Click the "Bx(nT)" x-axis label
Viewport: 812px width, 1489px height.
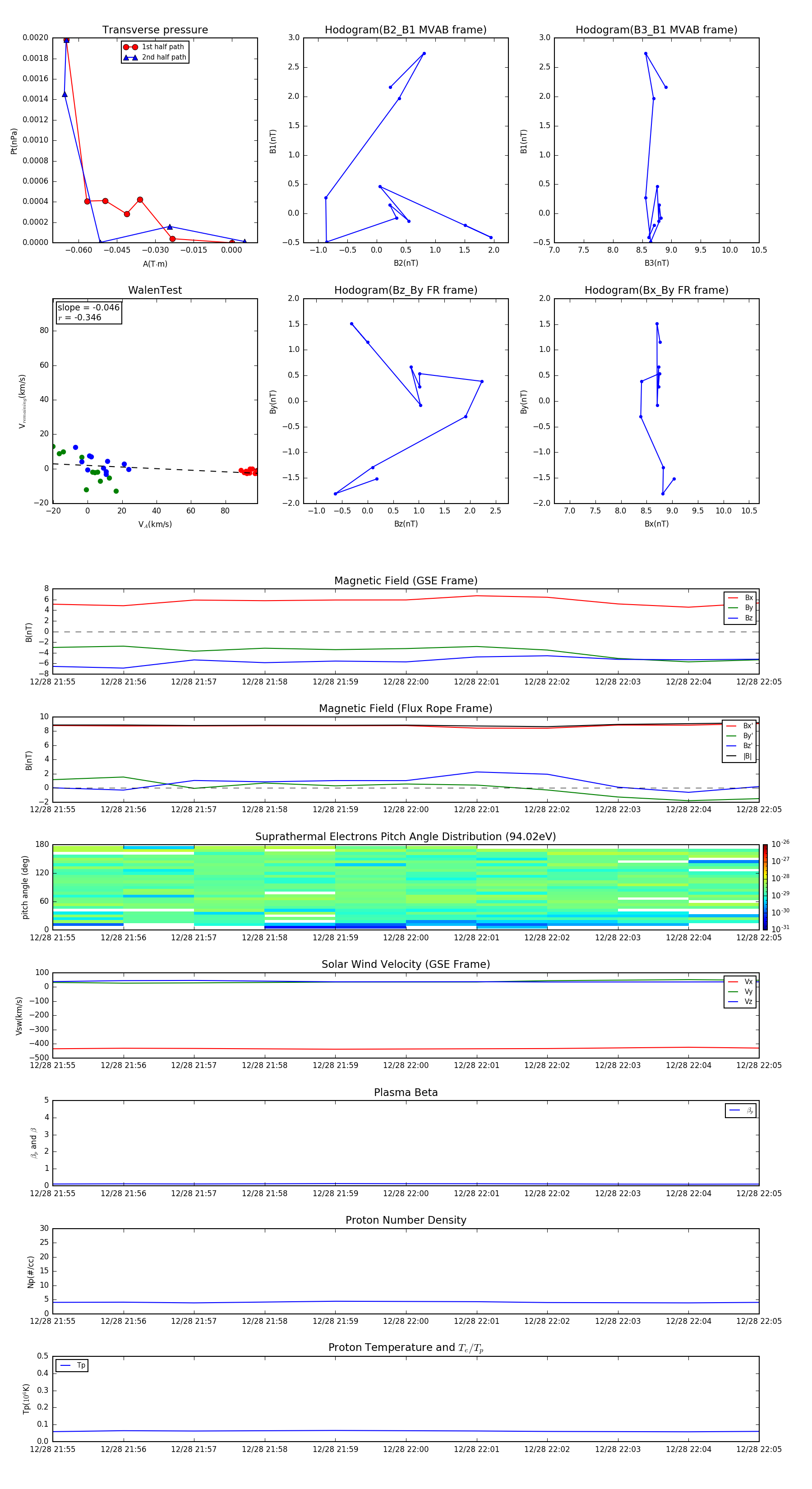pos(656,524)
